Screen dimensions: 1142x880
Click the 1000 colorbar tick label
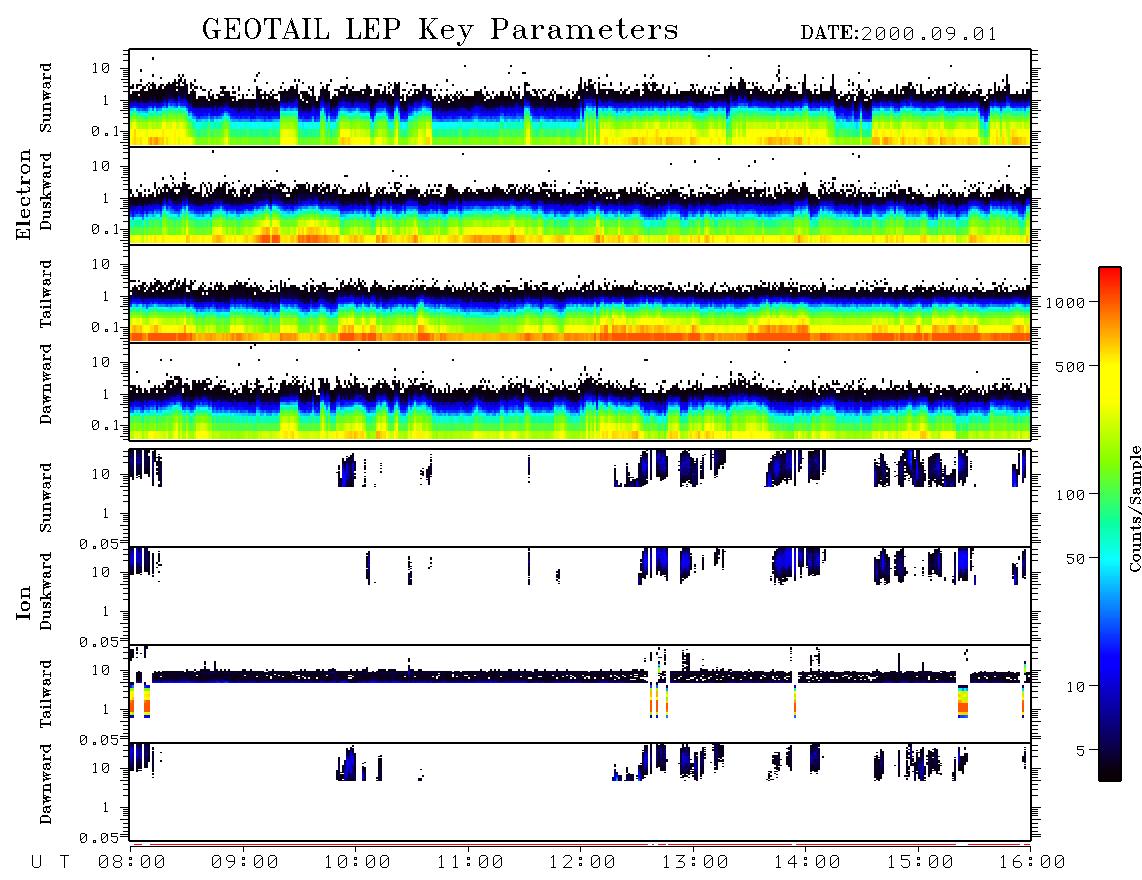pos(1065,303)
